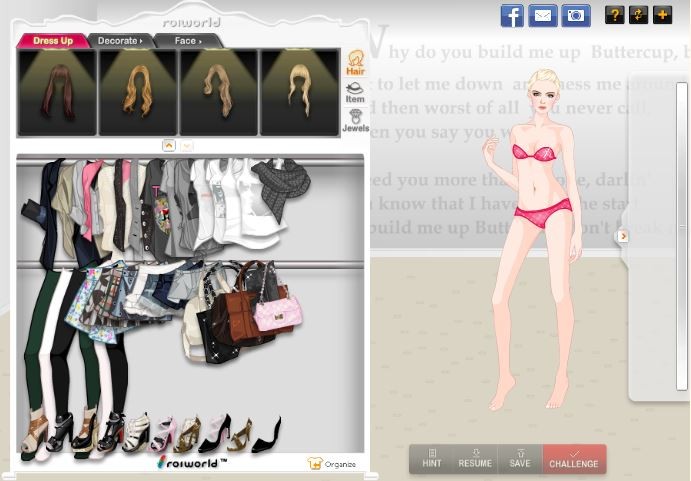Start the CHALLENGE button

(574, 459)
